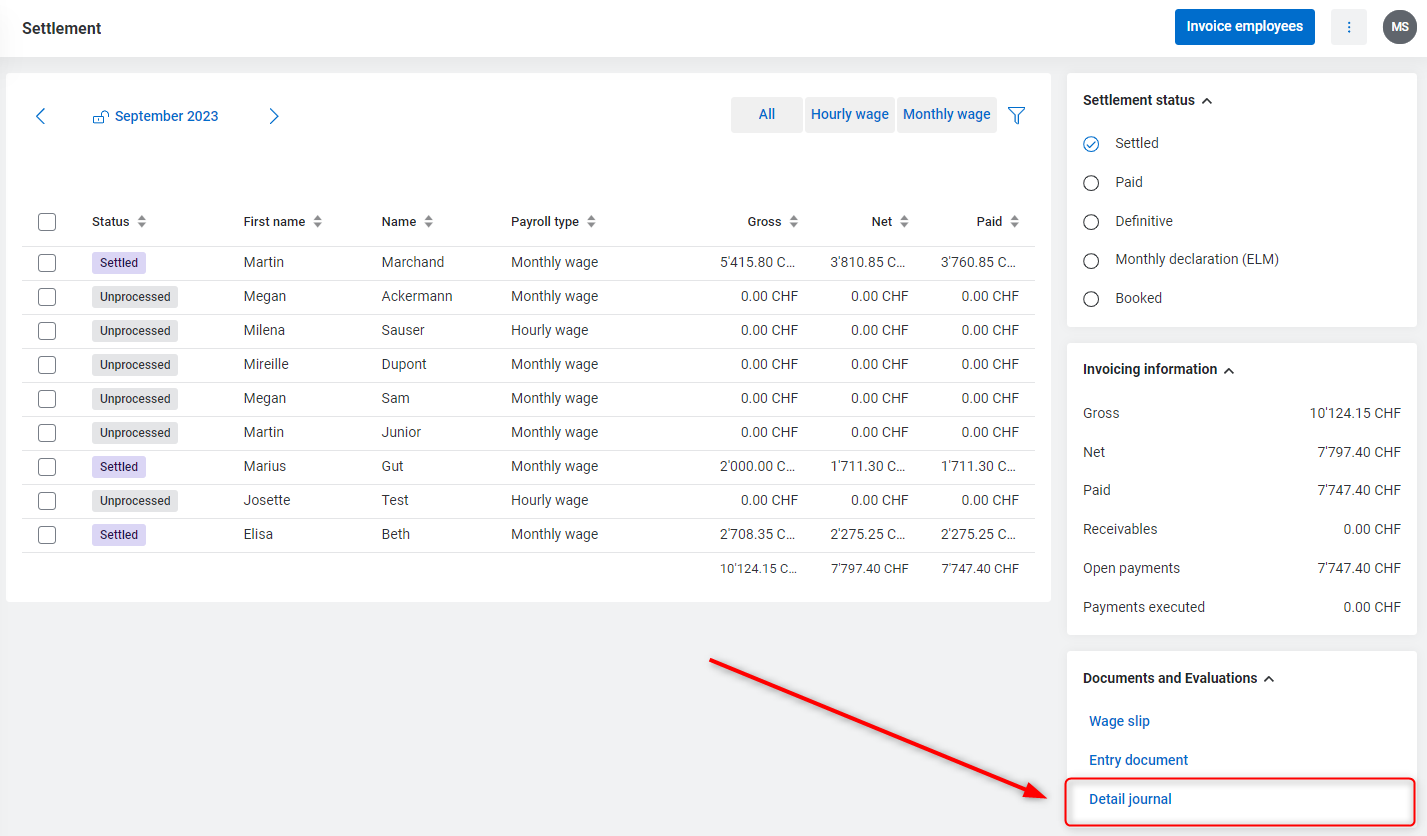Sort by Payroll type column arrows
The height and width of the screenshot is (836, 1427).
591,222
